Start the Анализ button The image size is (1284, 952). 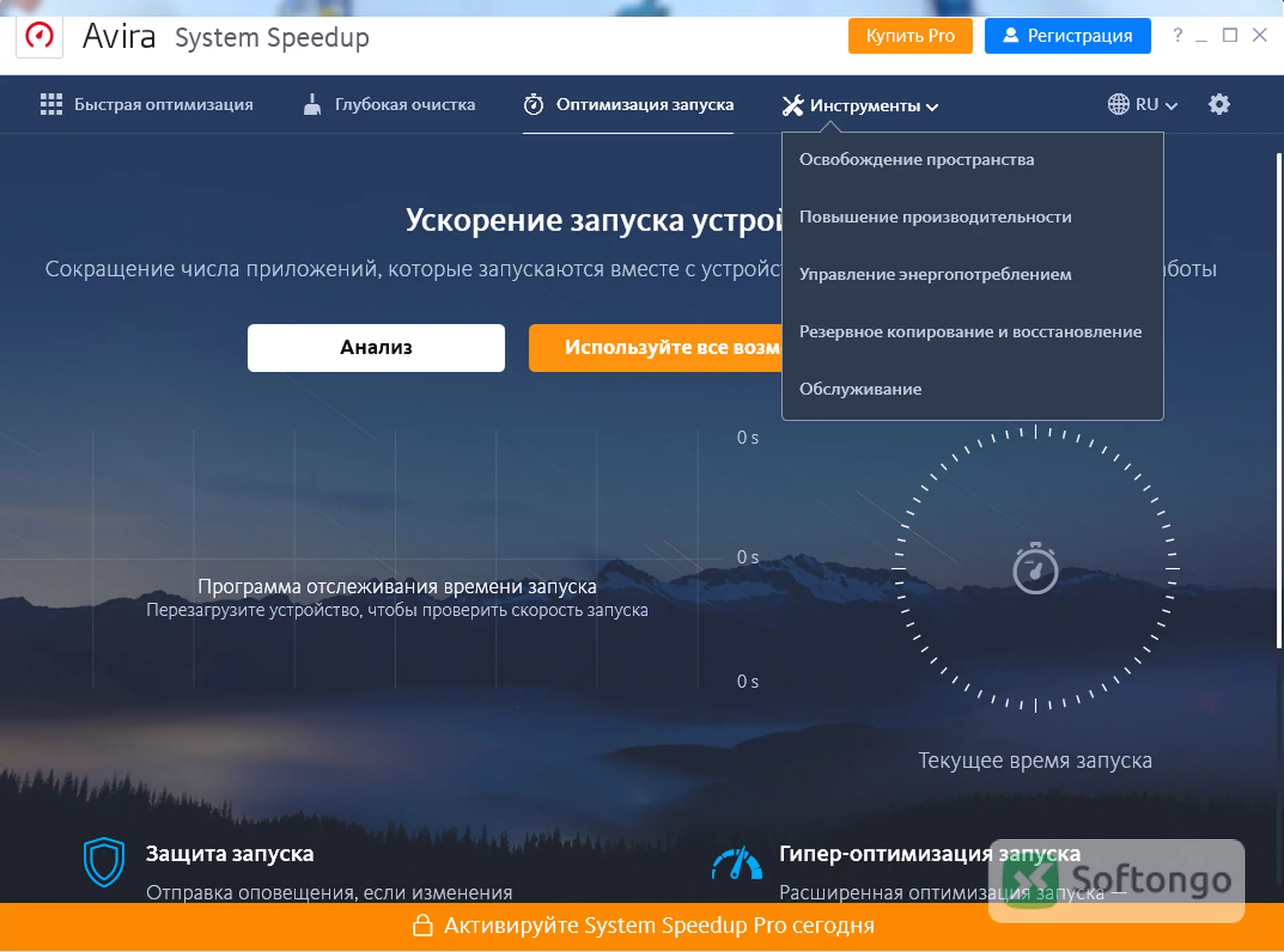[x=376, y=348]
